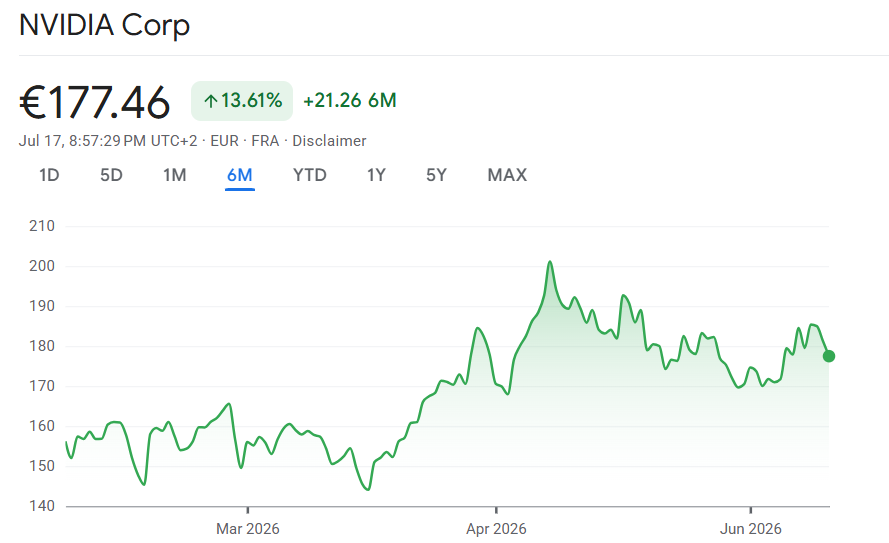The image size is (889, 543).
Task: Show the 1Y price history
Action: [x=376, y=175]
